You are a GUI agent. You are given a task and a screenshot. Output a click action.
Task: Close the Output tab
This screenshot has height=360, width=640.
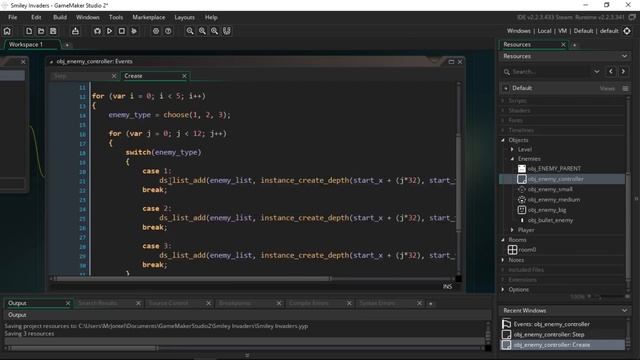tap(68, 303)
